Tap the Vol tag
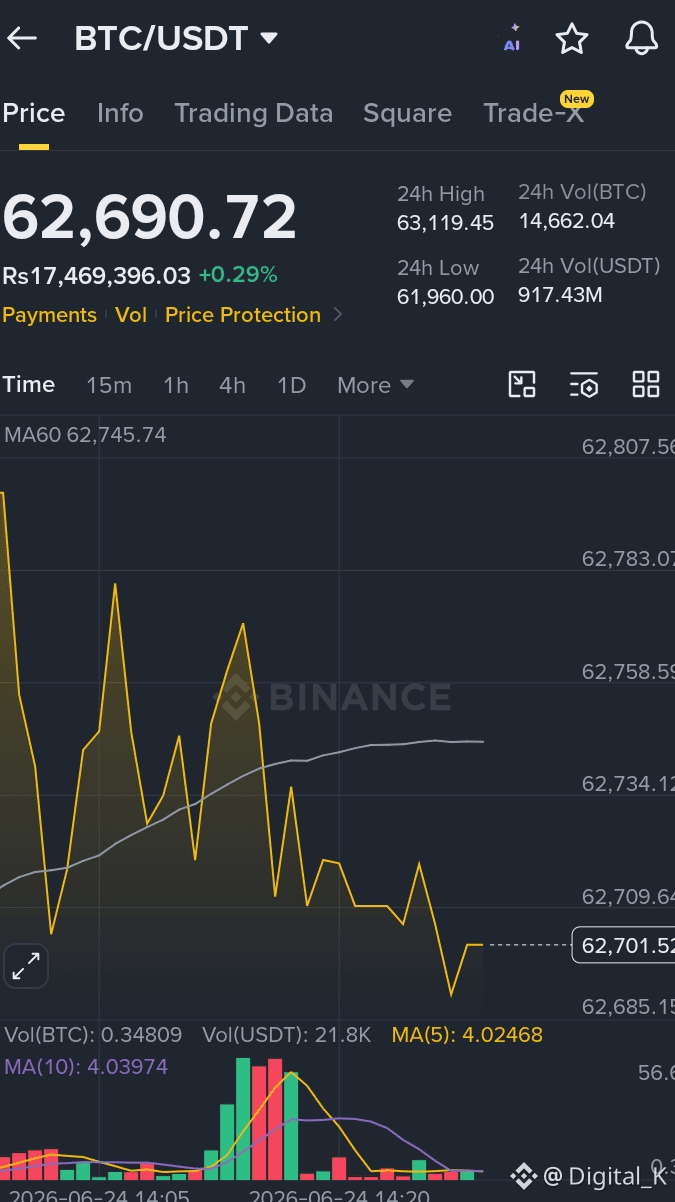The height and width of the screenshot is (1202, 675). [x=131, y=315]
